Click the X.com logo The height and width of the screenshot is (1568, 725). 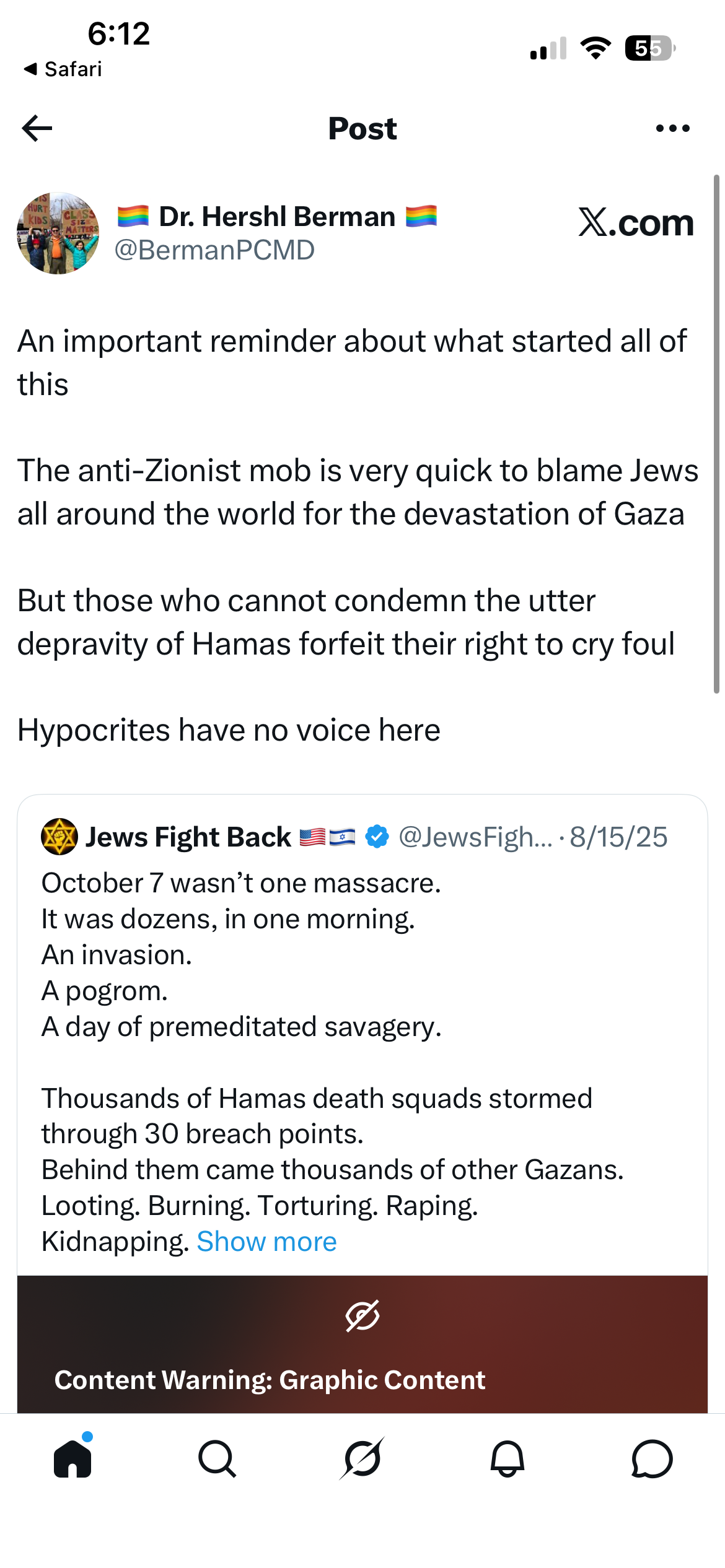click(x=636, y=222)
